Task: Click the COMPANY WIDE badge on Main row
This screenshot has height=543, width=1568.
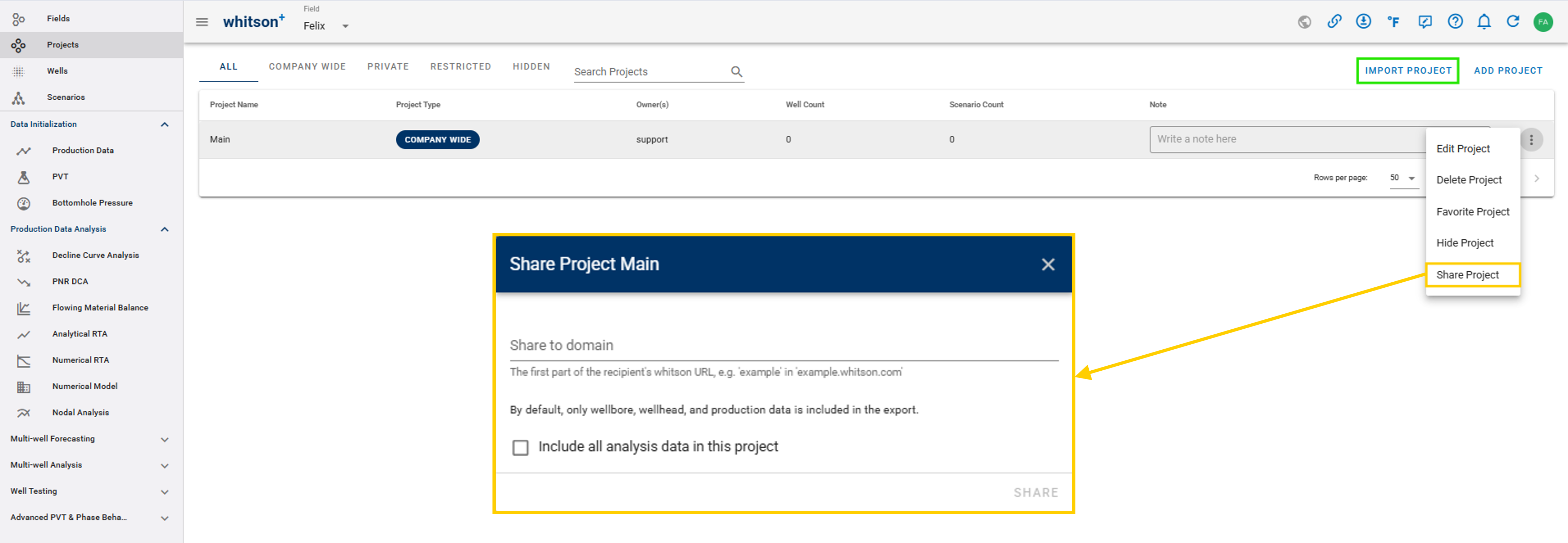Action: click(438, 140)
